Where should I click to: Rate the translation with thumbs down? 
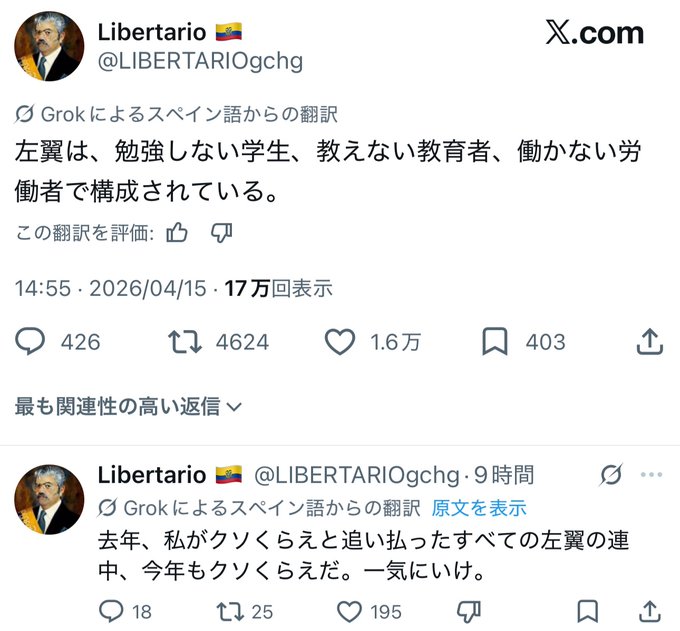point(222,233)
